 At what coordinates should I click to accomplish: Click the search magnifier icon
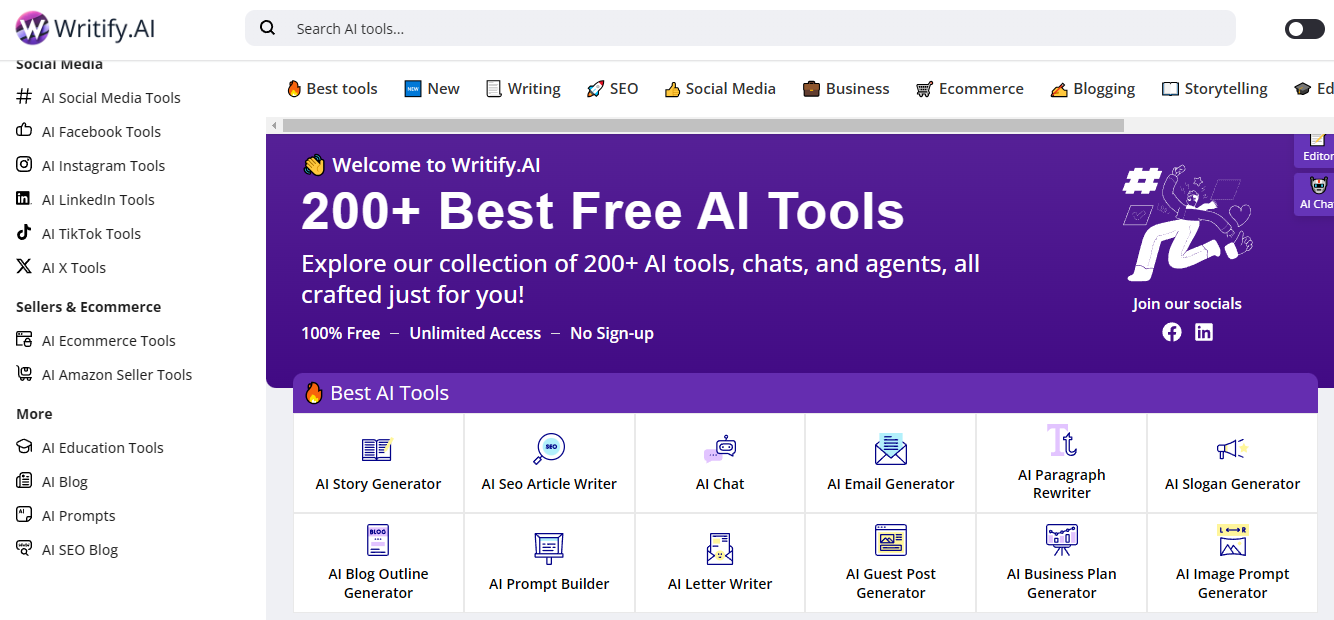coord(268,28)
